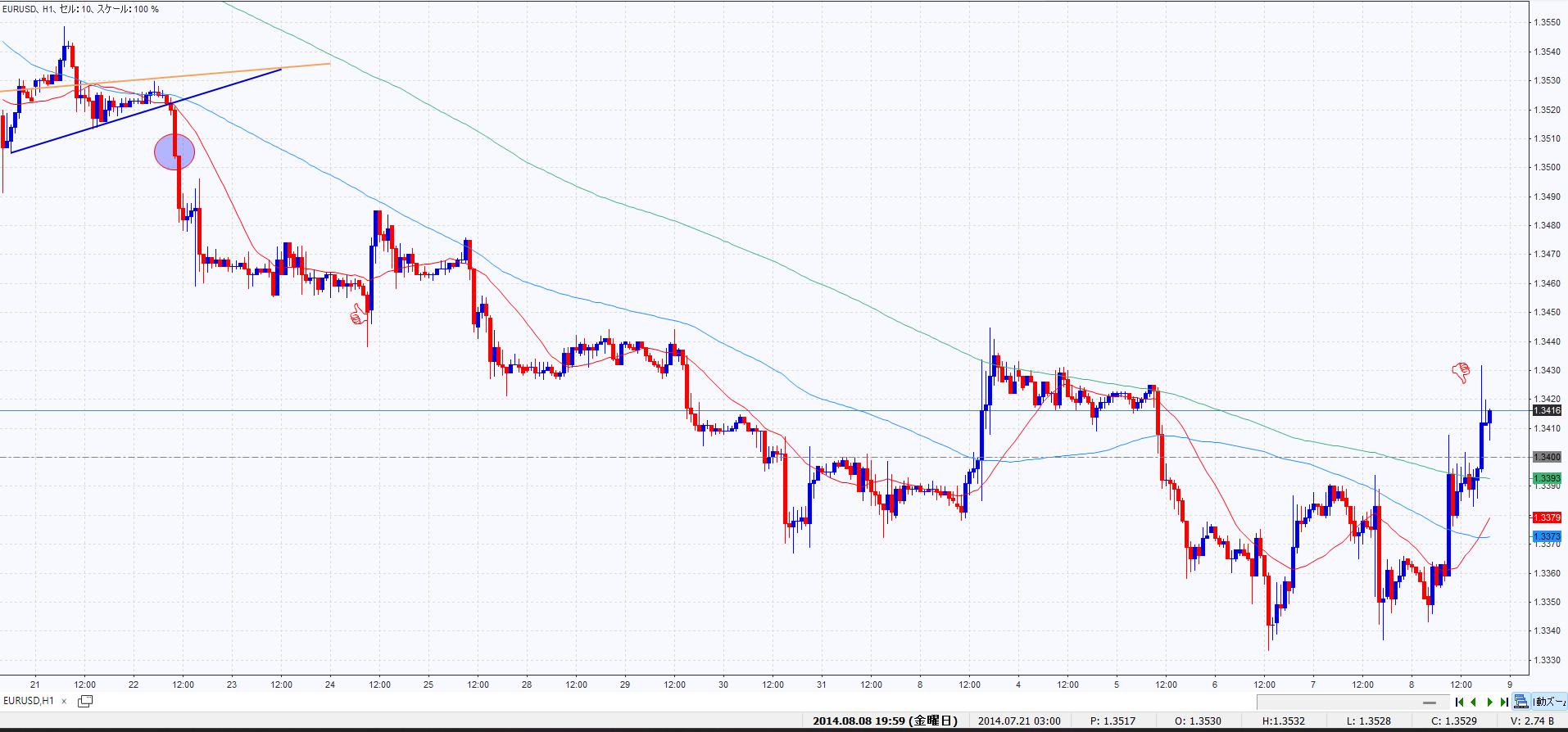The image size is (1568, 732).
Task: Click the chart shift icon beside auto zoom
Action: pos(1520,702)
